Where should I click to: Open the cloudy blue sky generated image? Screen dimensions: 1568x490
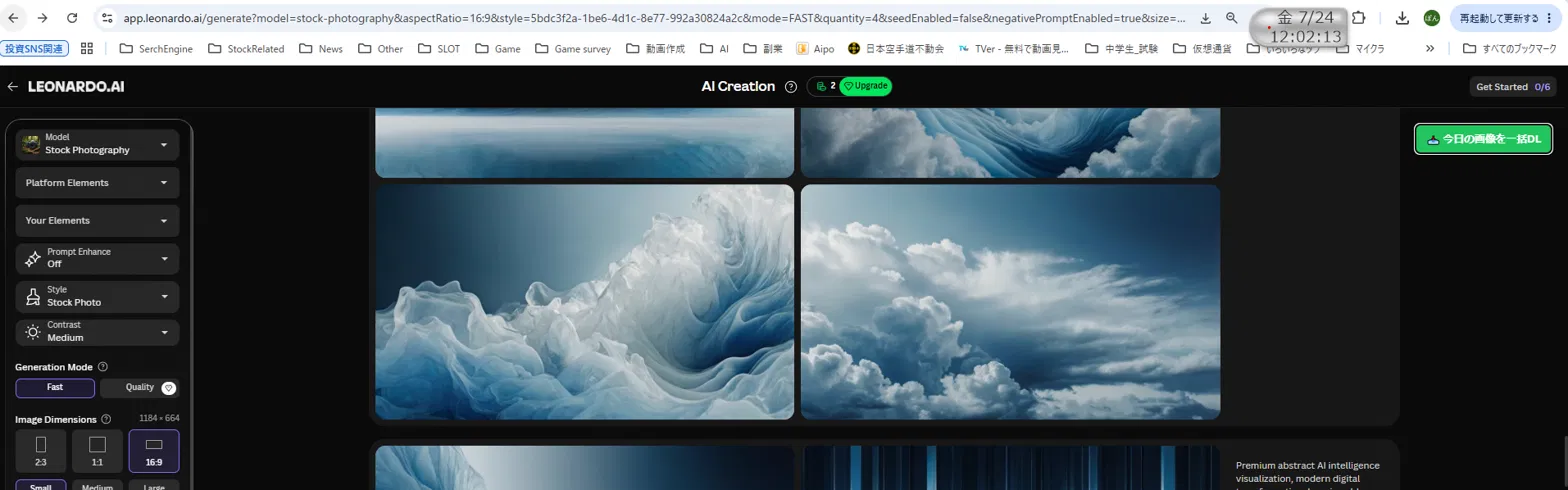[x=1010, y=302]
